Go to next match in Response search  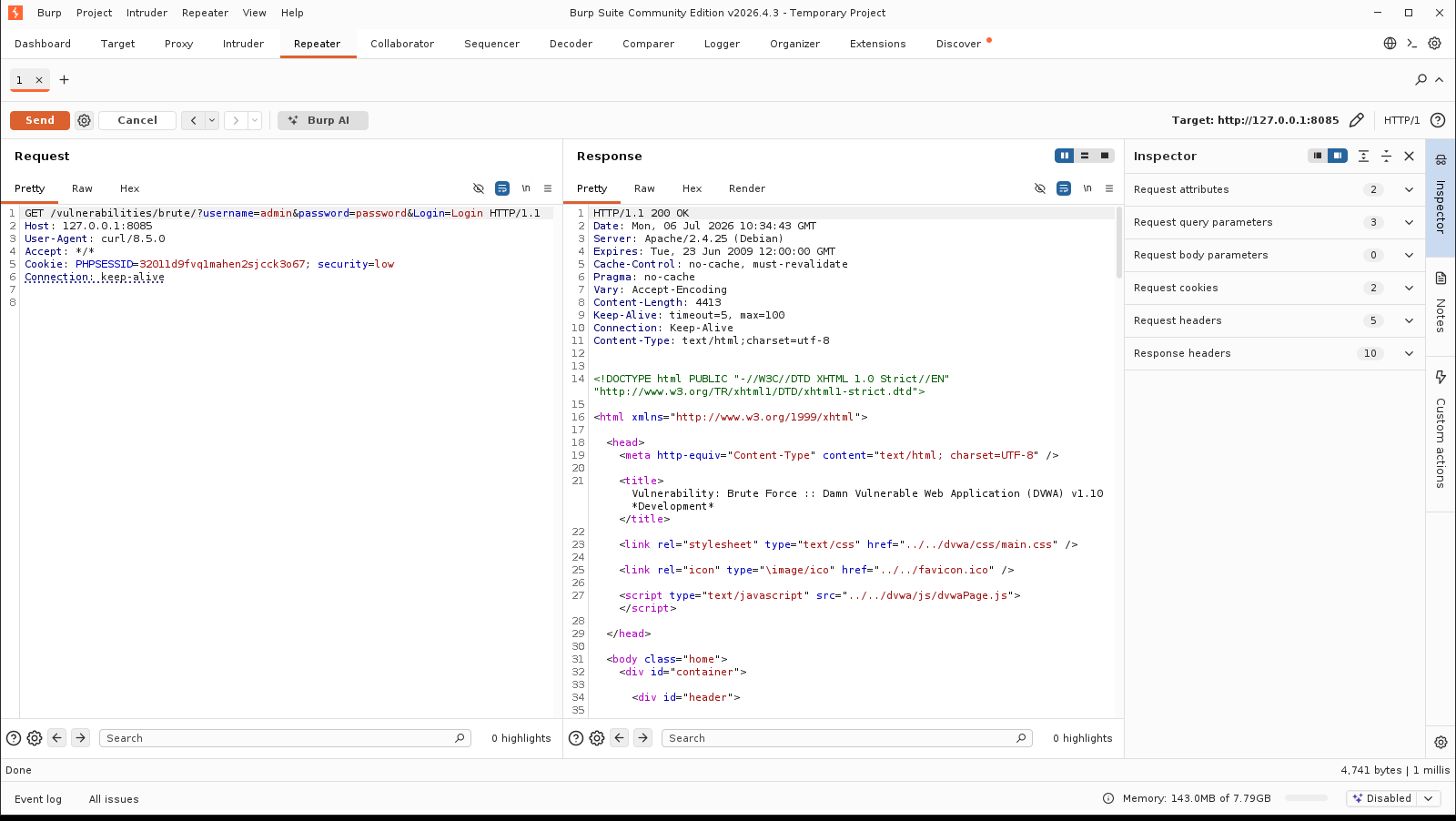(x=643, y=738)
